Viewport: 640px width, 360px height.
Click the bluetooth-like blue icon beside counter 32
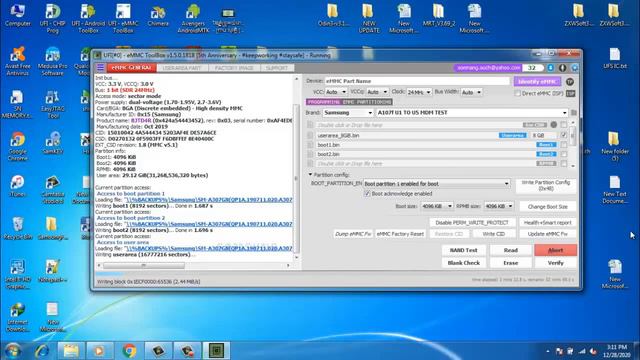550,68
